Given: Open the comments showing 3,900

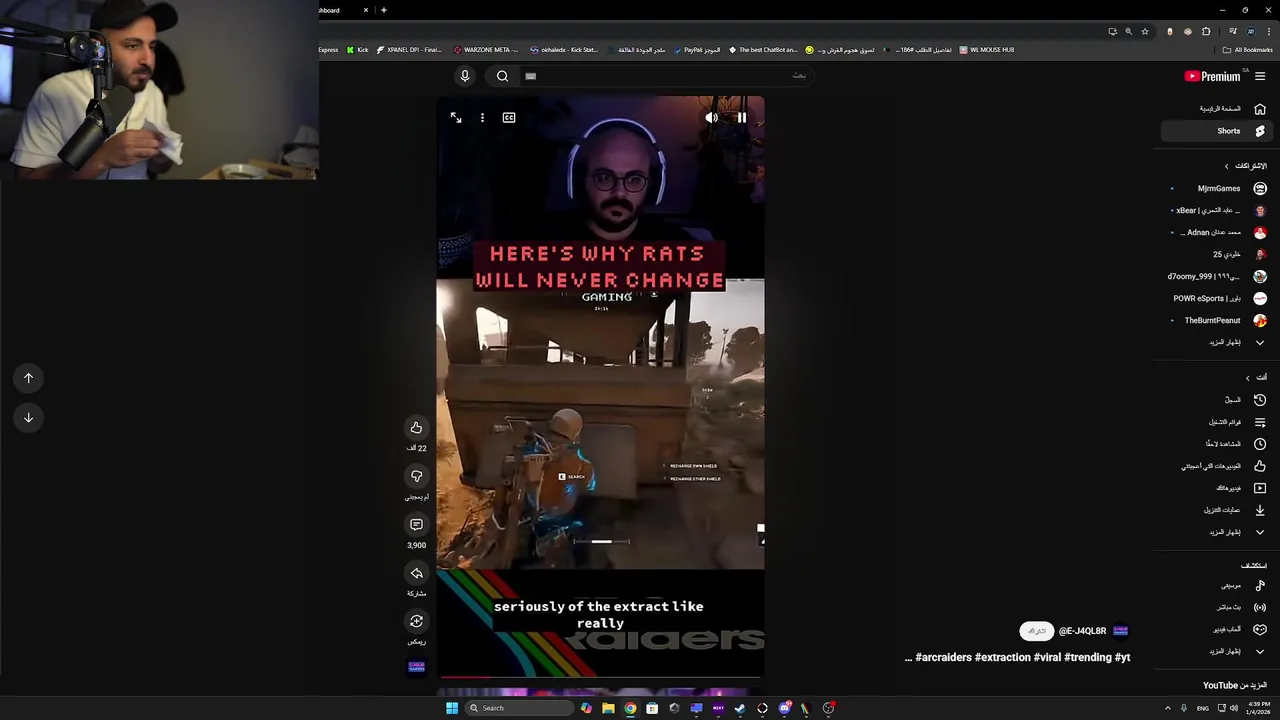Looking at the screenshot, I should click(x=416, y=525).
